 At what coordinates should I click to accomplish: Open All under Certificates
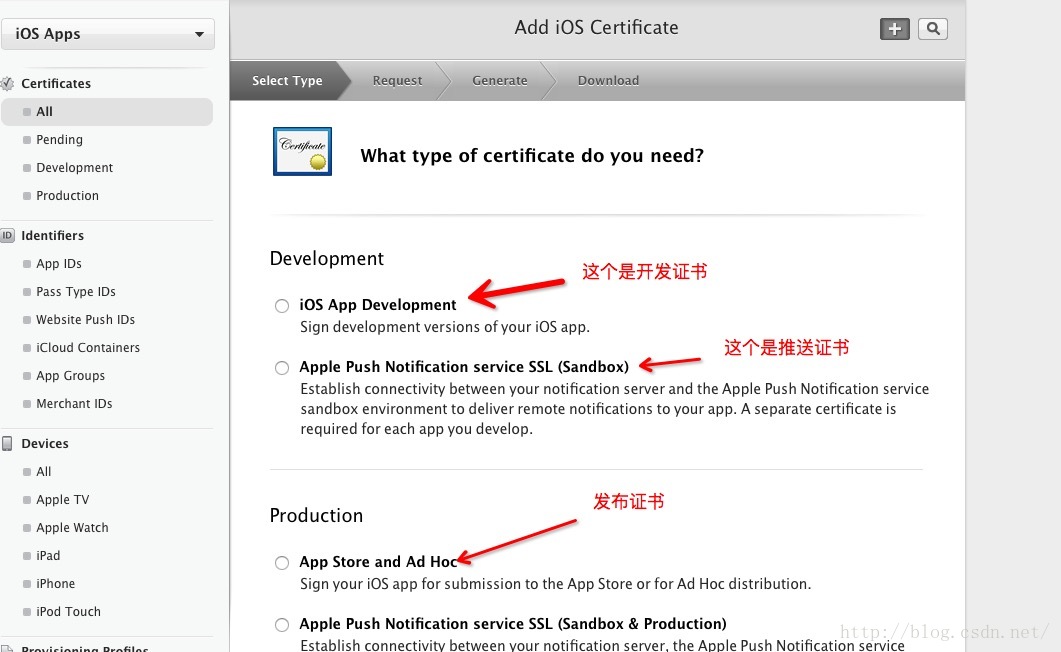[x=107, y=112]
